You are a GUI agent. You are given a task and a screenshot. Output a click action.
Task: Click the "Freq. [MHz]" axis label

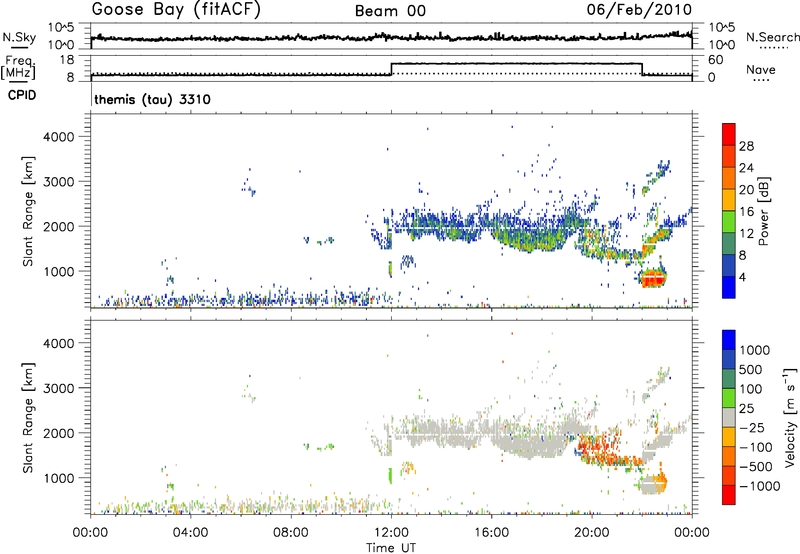(19, 67)
